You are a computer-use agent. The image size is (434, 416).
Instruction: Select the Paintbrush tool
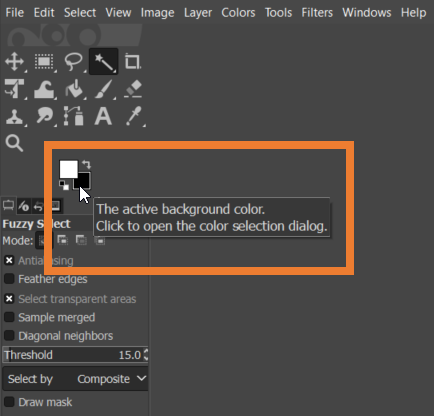point(104,89)
